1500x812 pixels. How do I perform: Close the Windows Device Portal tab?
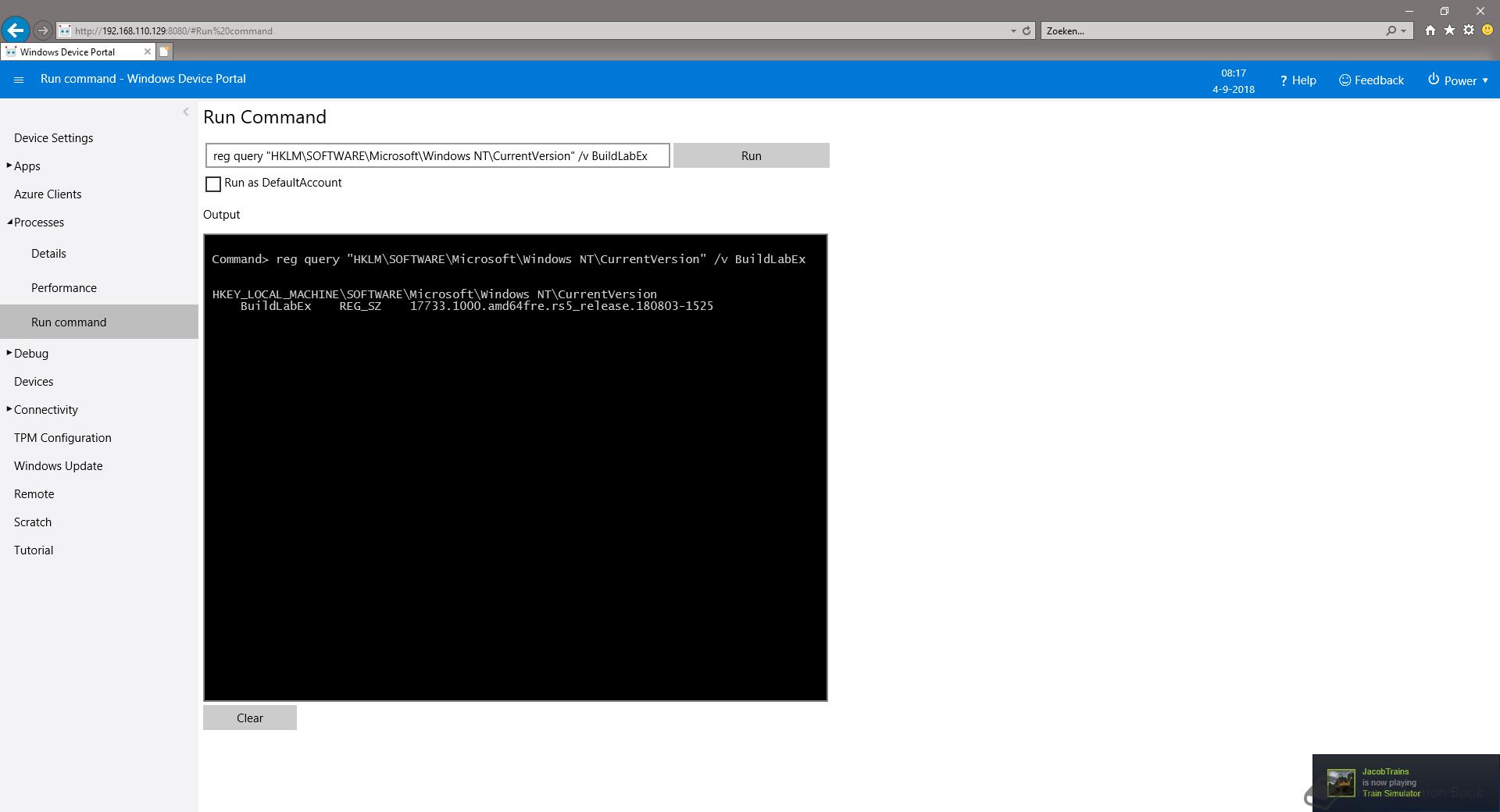147,52
